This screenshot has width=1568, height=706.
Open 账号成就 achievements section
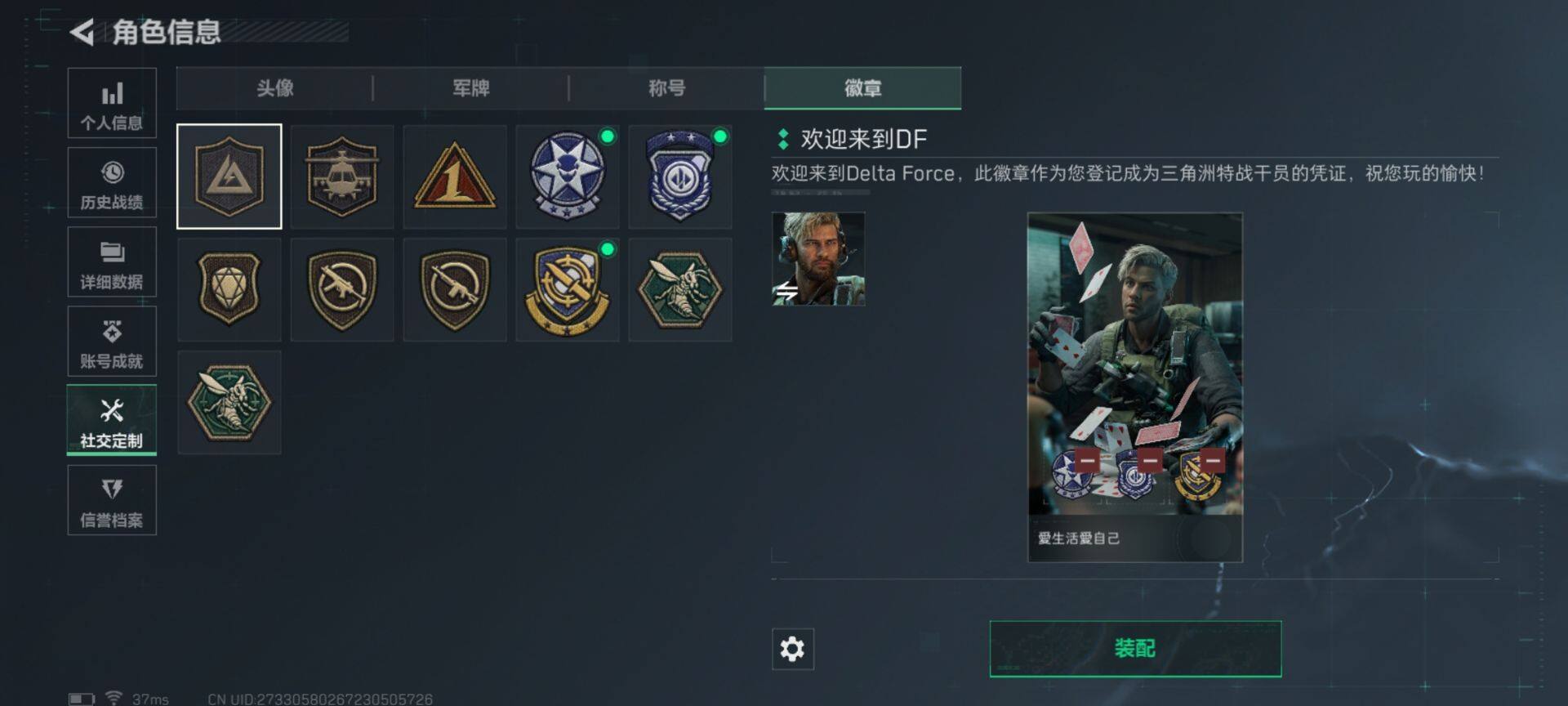click(112, 342)
